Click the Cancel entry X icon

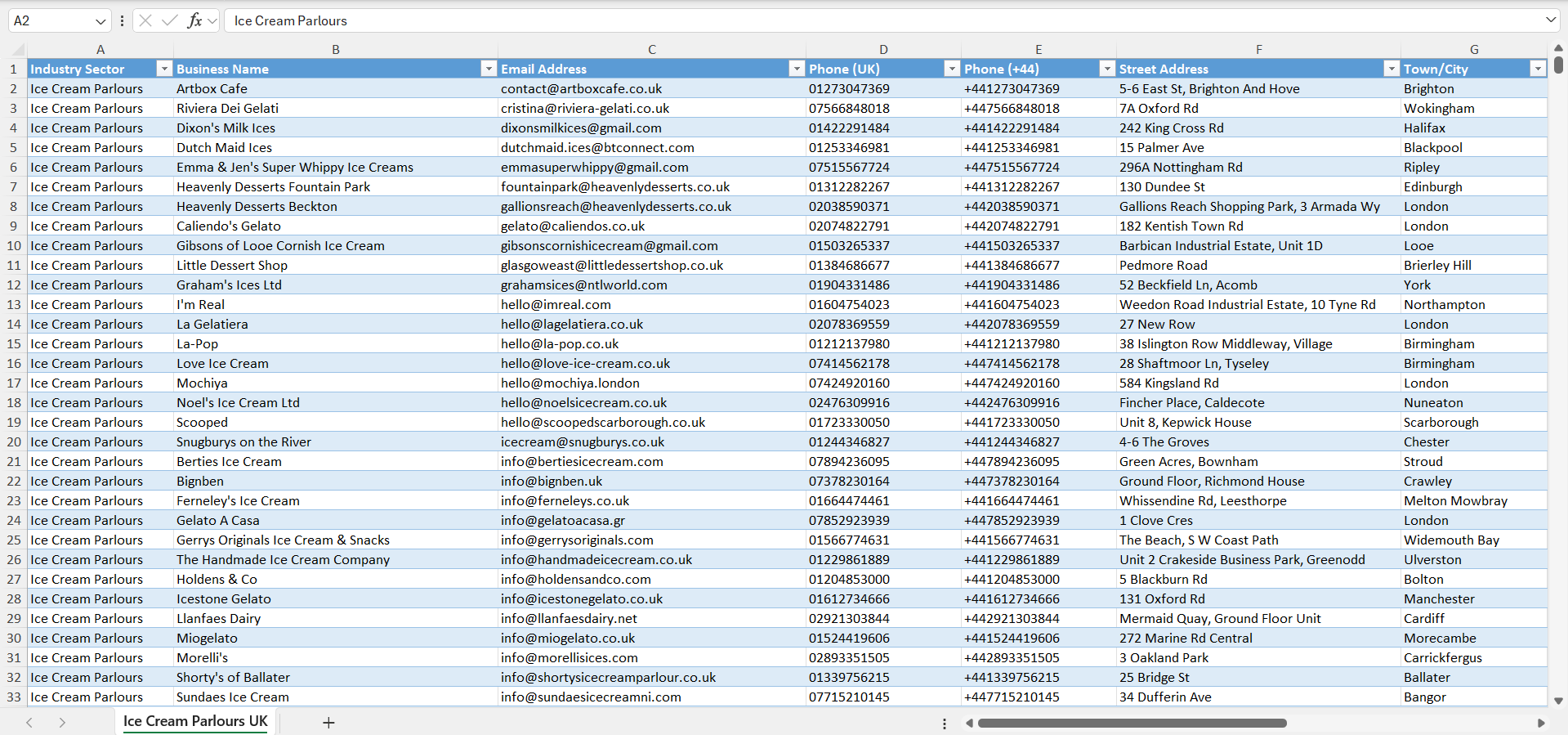(145, 20)
